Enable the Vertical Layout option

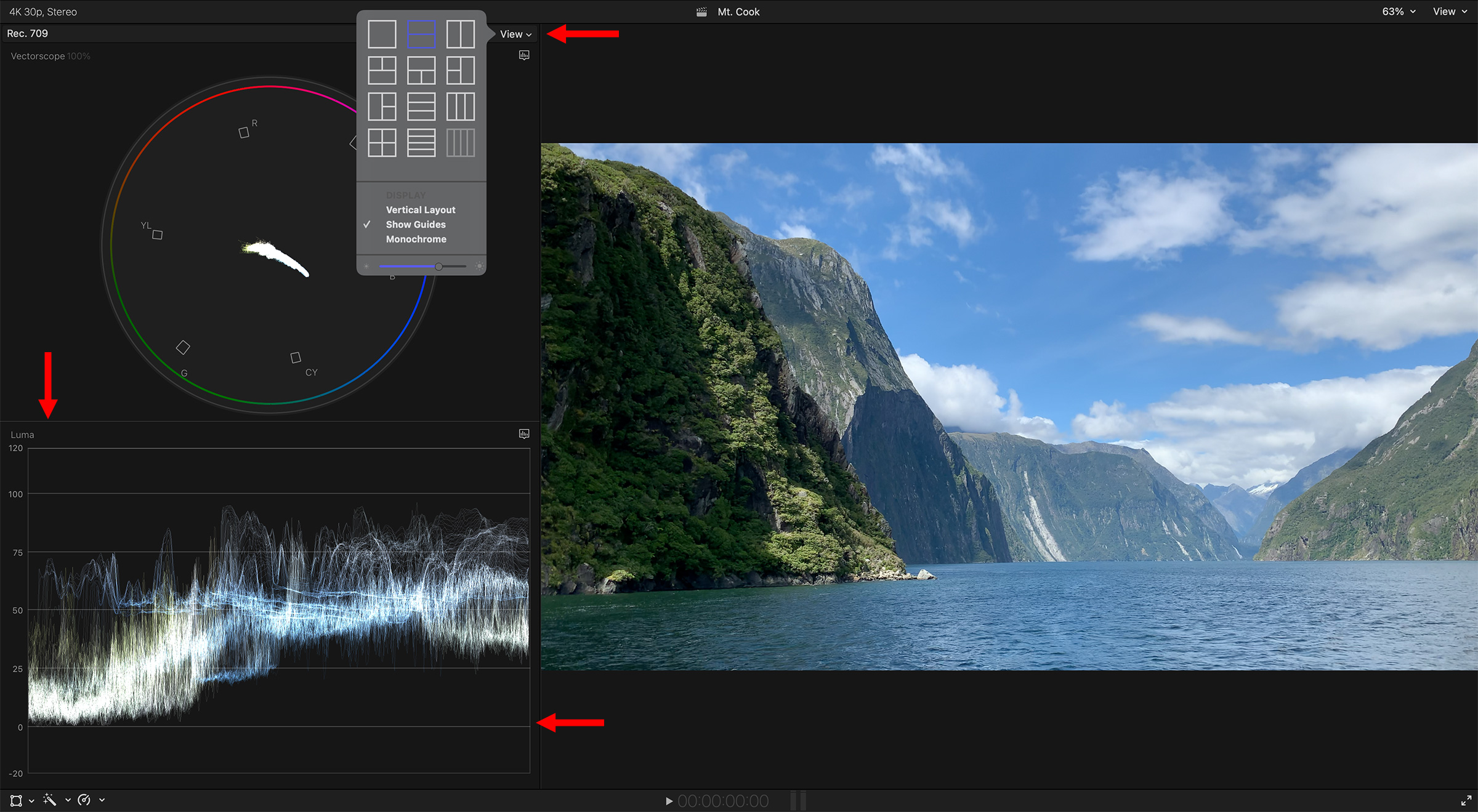[421, 210]
